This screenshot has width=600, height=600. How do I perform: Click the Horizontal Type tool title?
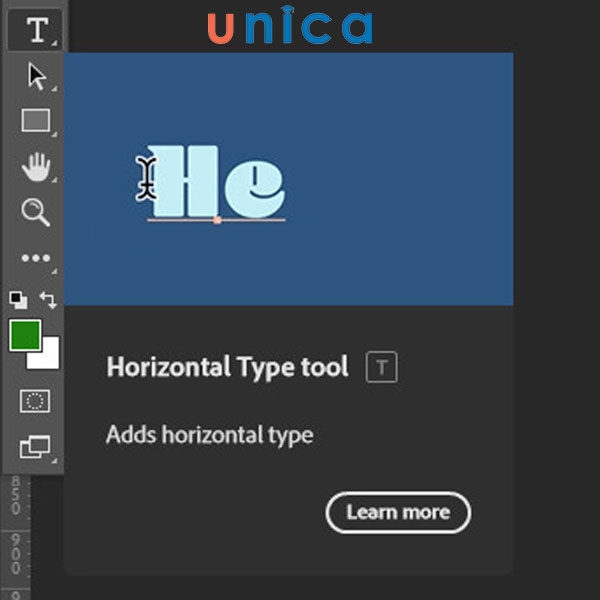click(227, 367)
